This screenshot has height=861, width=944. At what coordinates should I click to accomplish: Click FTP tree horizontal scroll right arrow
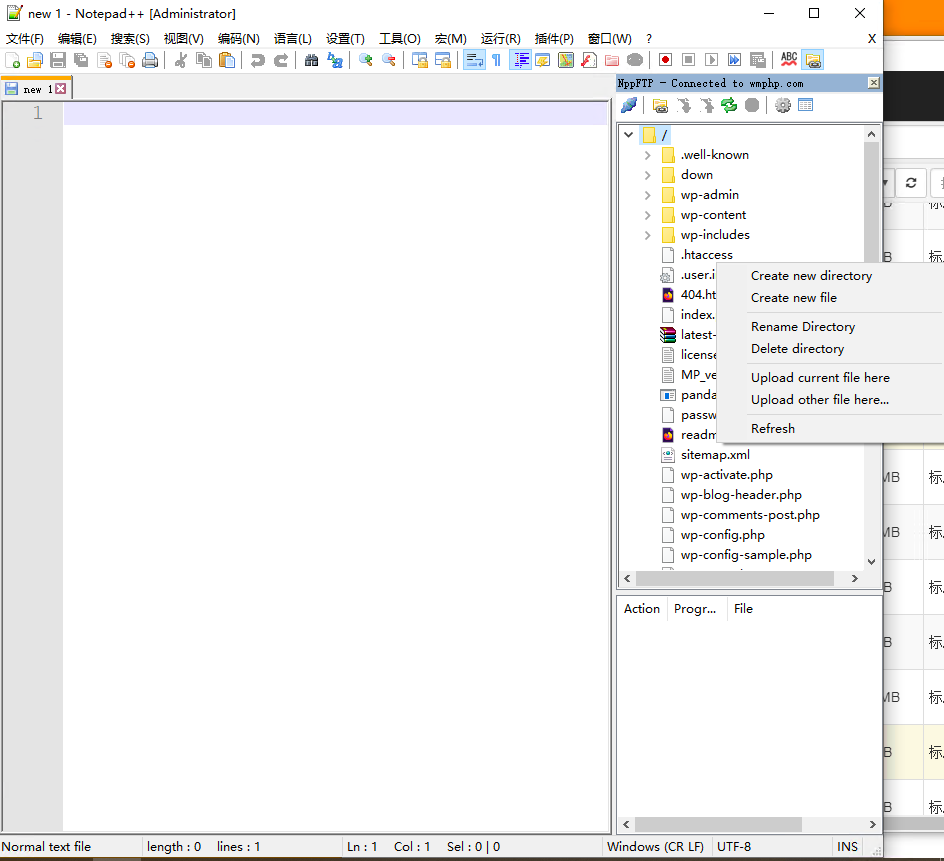pos(854,579)
